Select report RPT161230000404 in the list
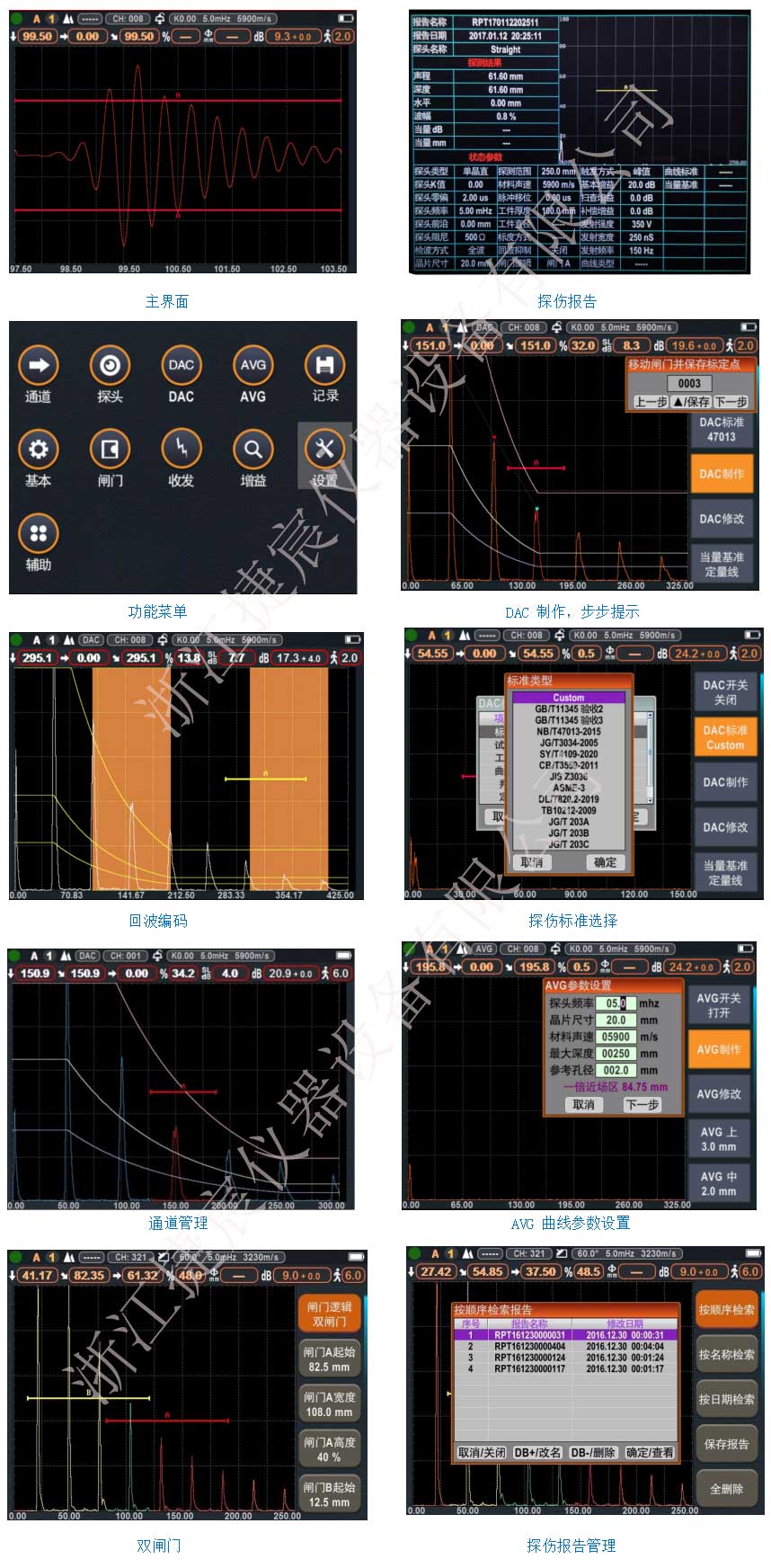The height and width of the screenshot is (1568, 771). coord(529,1347)
